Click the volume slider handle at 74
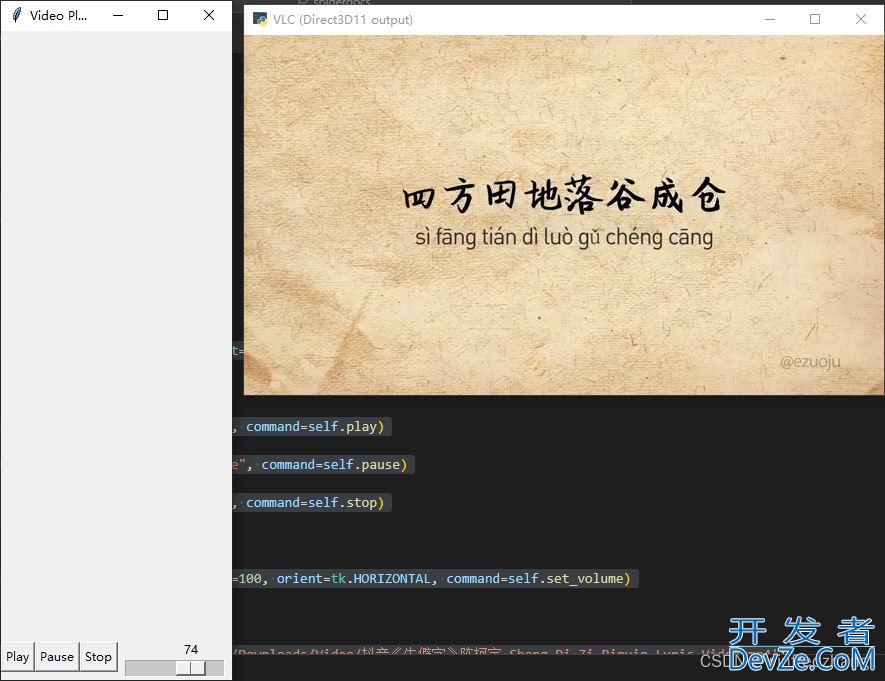This screenshot has height=681, width=885. [191, 668]
